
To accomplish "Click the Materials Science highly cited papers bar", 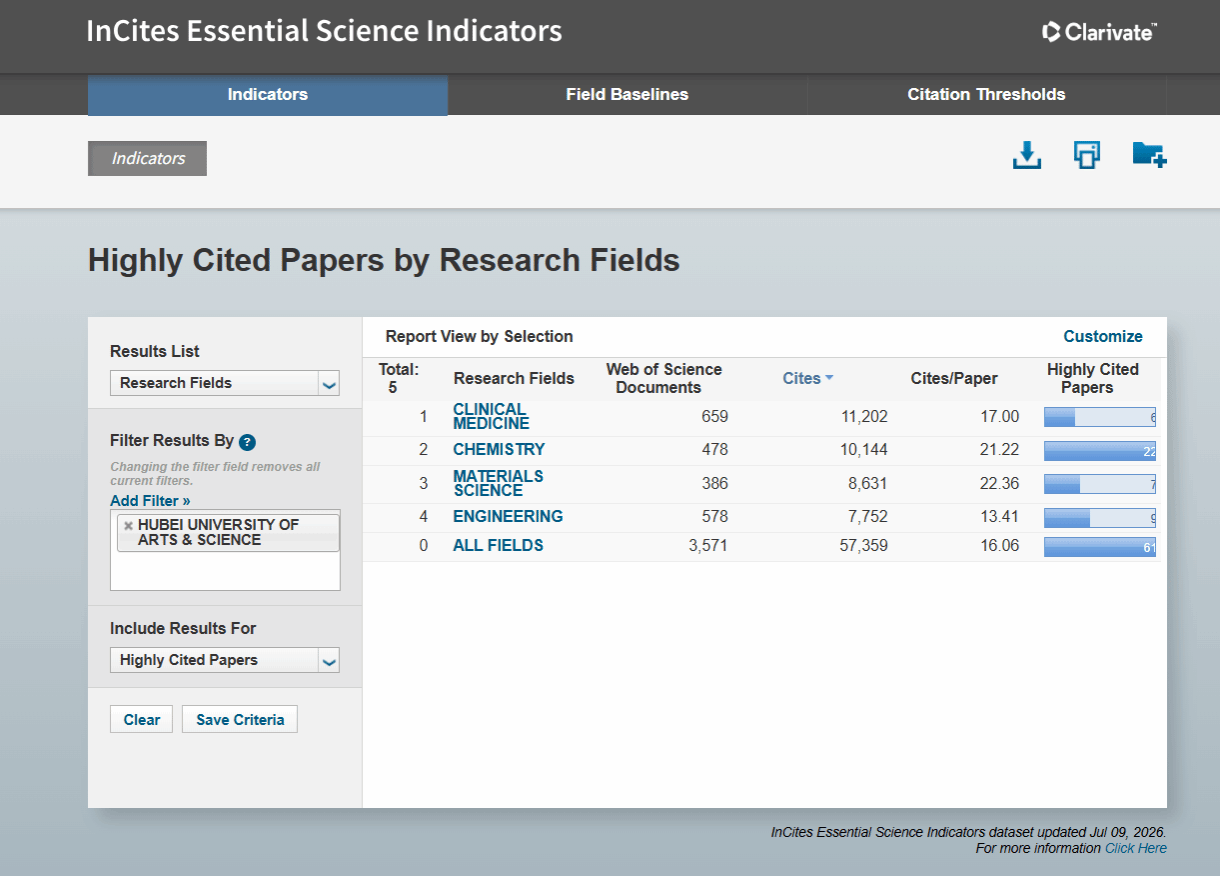I will click(x=1100, y=484).
